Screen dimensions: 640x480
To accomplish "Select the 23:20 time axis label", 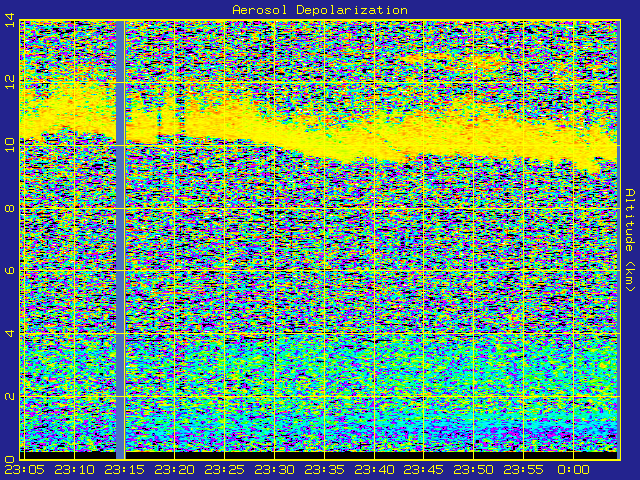I will point(174,470).
